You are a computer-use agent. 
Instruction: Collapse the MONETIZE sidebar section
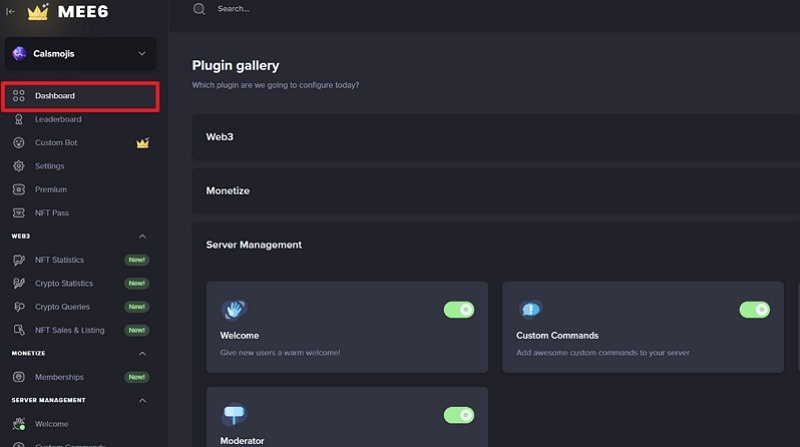(x=142, y=353)
